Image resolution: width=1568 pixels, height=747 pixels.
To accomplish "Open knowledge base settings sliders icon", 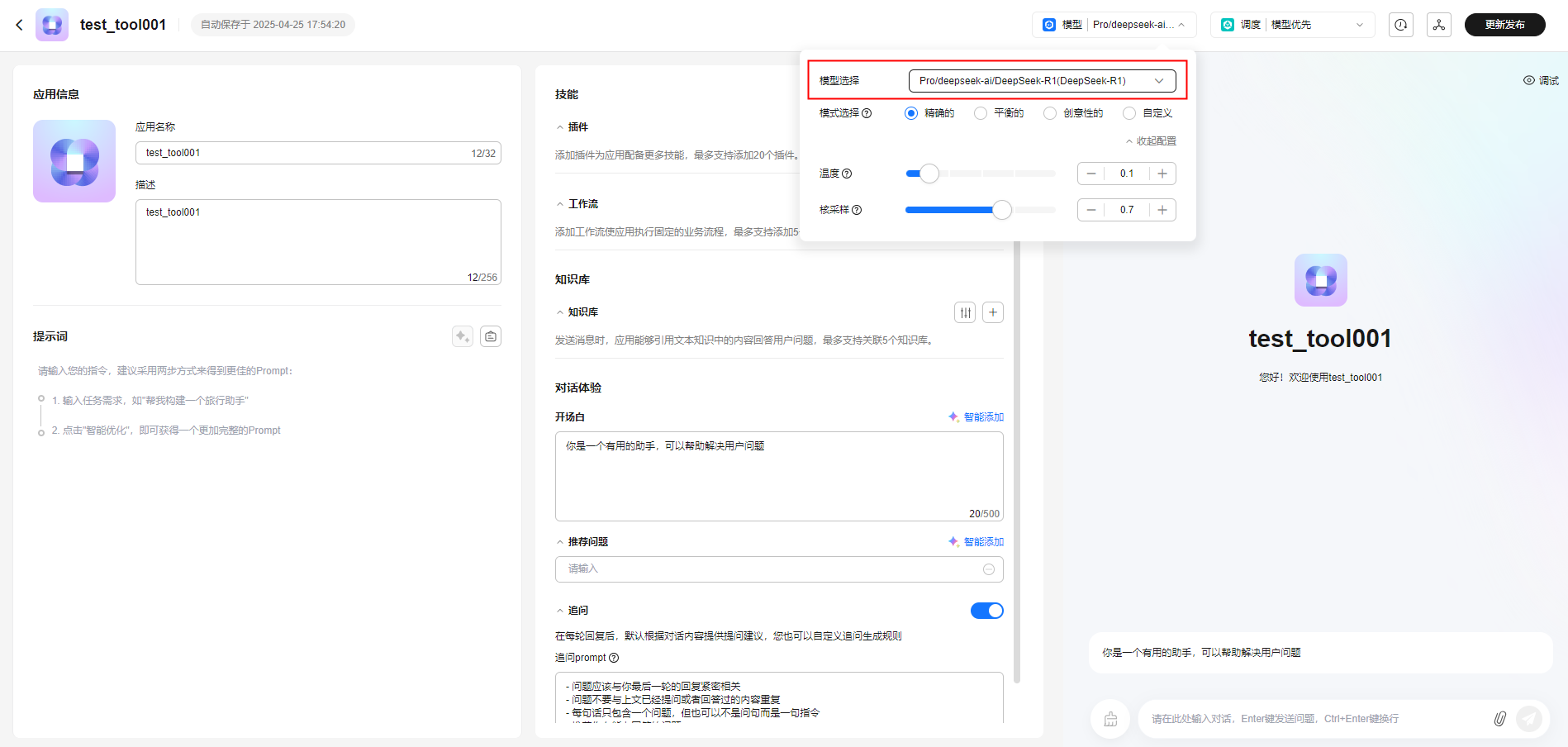I will [965, 312].
